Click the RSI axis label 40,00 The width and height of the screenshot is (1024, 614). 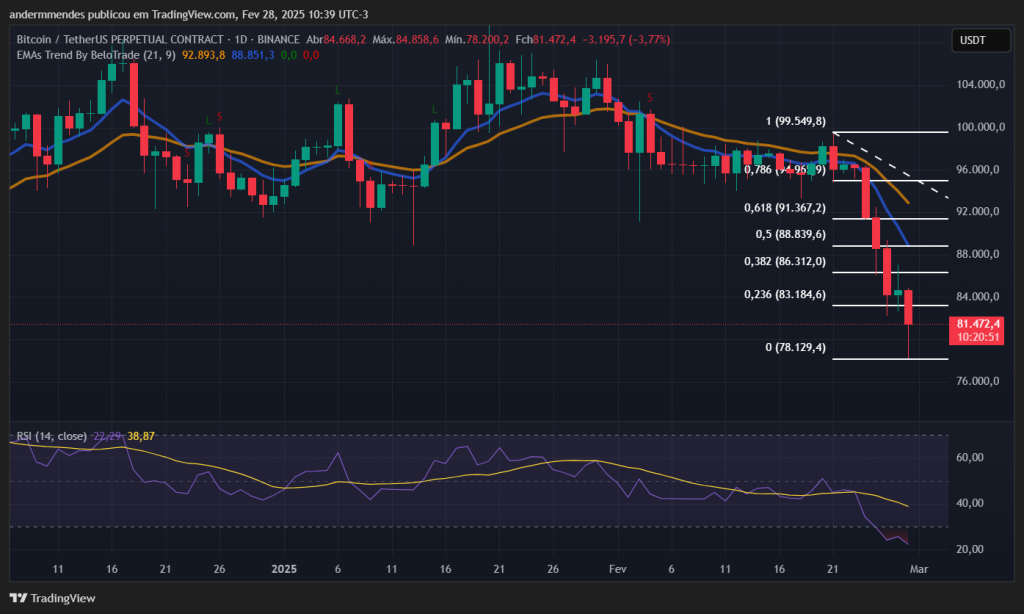(970, 503)
